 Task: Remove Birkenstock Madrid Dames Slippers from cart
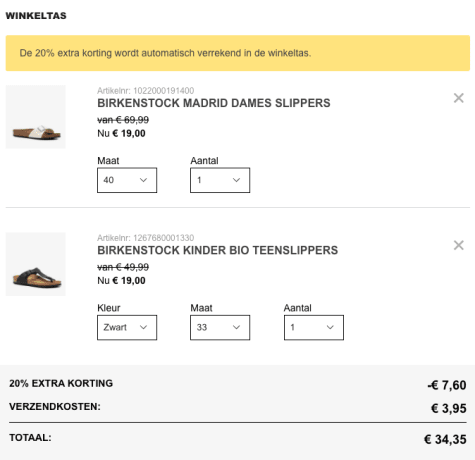point(459,98)
